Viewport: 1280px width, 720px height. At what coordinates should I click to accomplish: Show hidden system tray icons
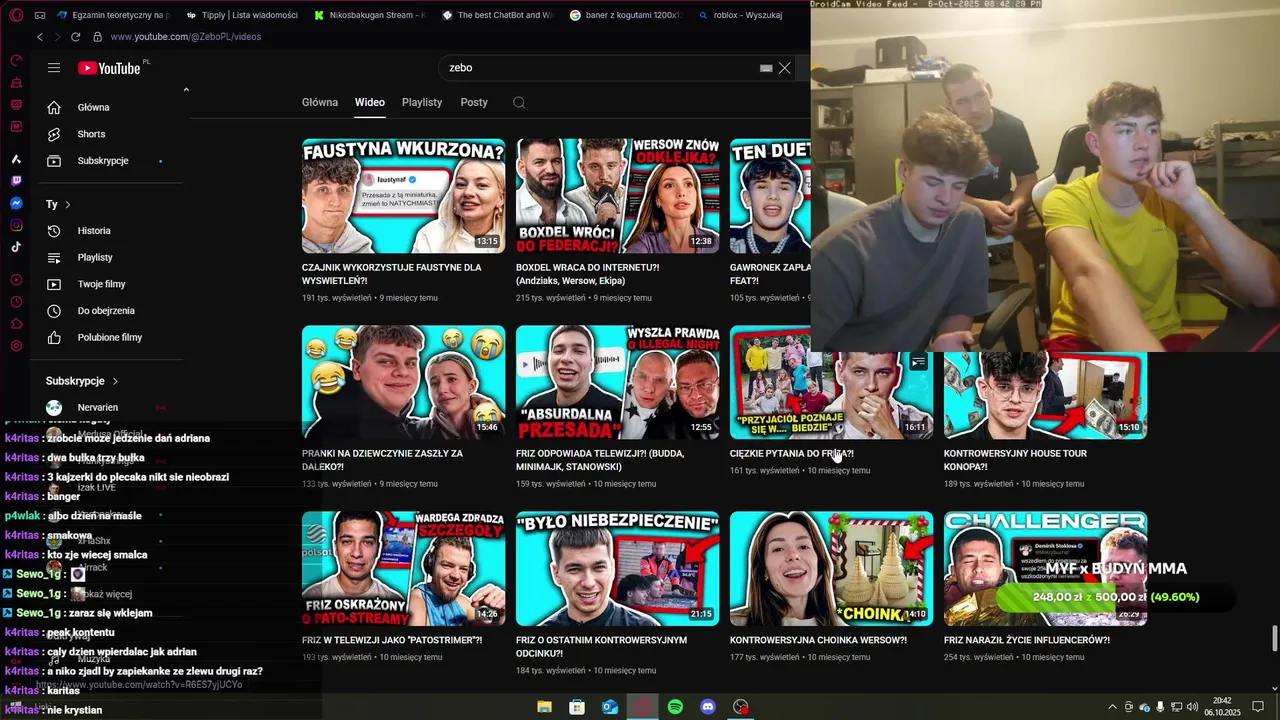(1112, 707)
